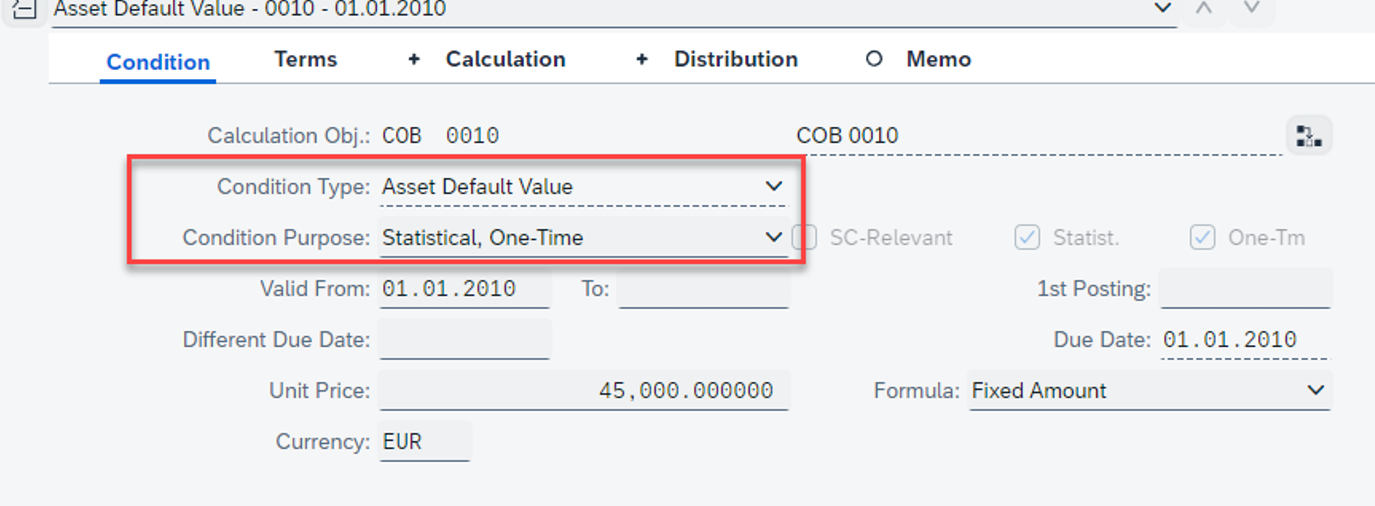Viewport: 1375px width, 506px height.
Task: Open the Condition Purpose dropdown
Action: [773, 238]
